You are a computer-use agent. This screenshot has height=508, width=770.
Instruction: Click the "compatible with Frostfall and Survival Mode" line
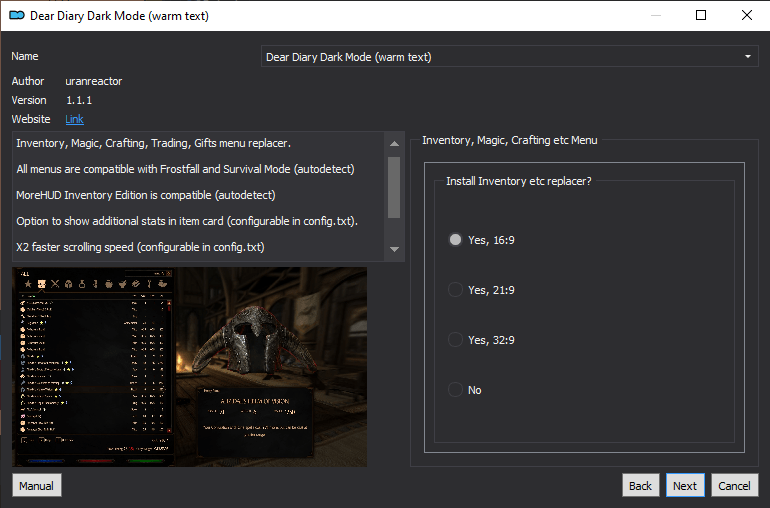pos(186,169)
